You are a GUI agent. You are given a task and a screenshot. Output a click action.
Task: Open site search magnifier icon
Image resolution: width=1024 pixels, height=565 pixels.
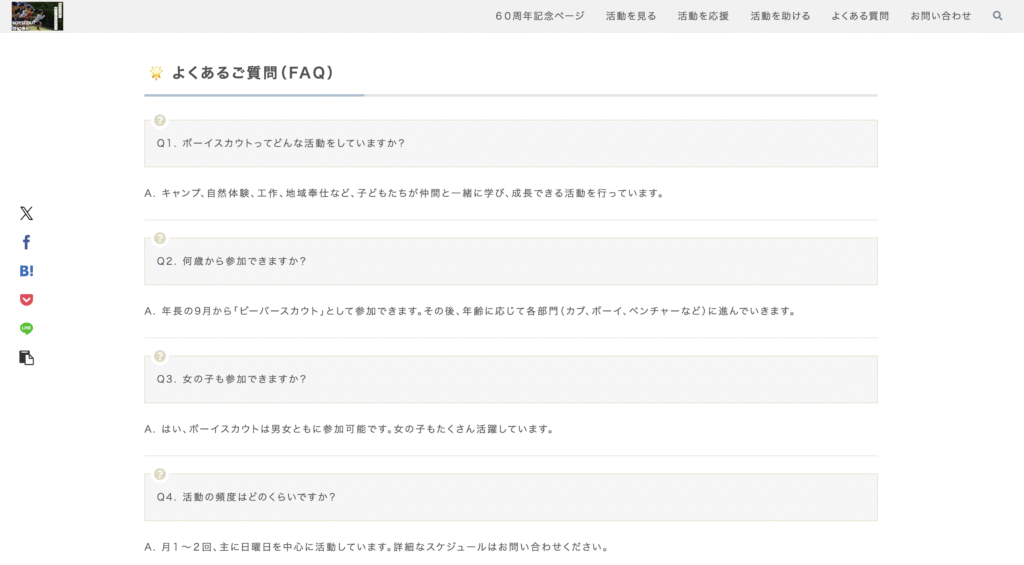(997, 16)
